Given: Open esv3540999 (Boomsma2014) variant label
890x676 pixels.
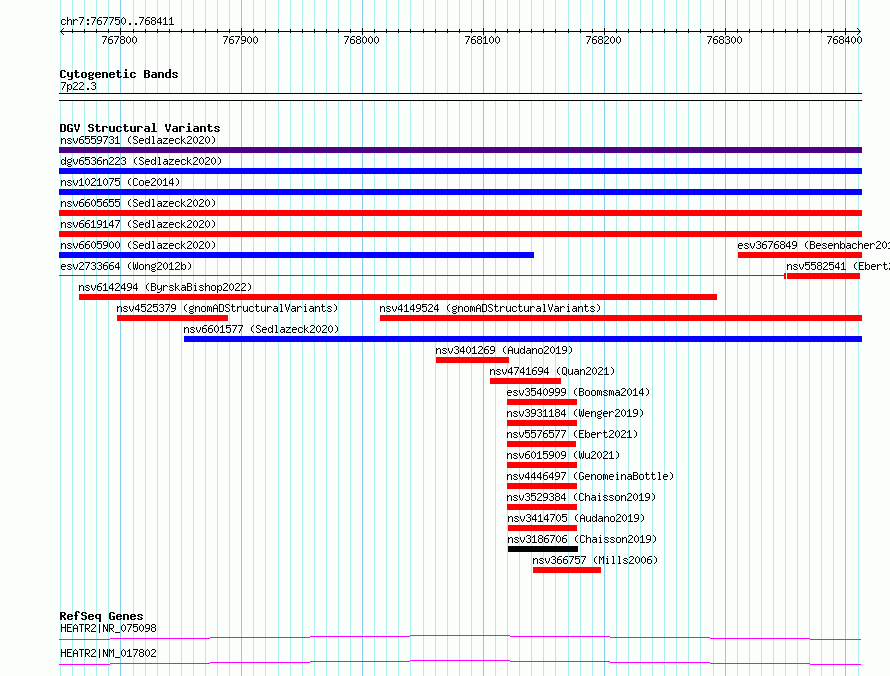Looking at the screenshot, I should point(578,392).
